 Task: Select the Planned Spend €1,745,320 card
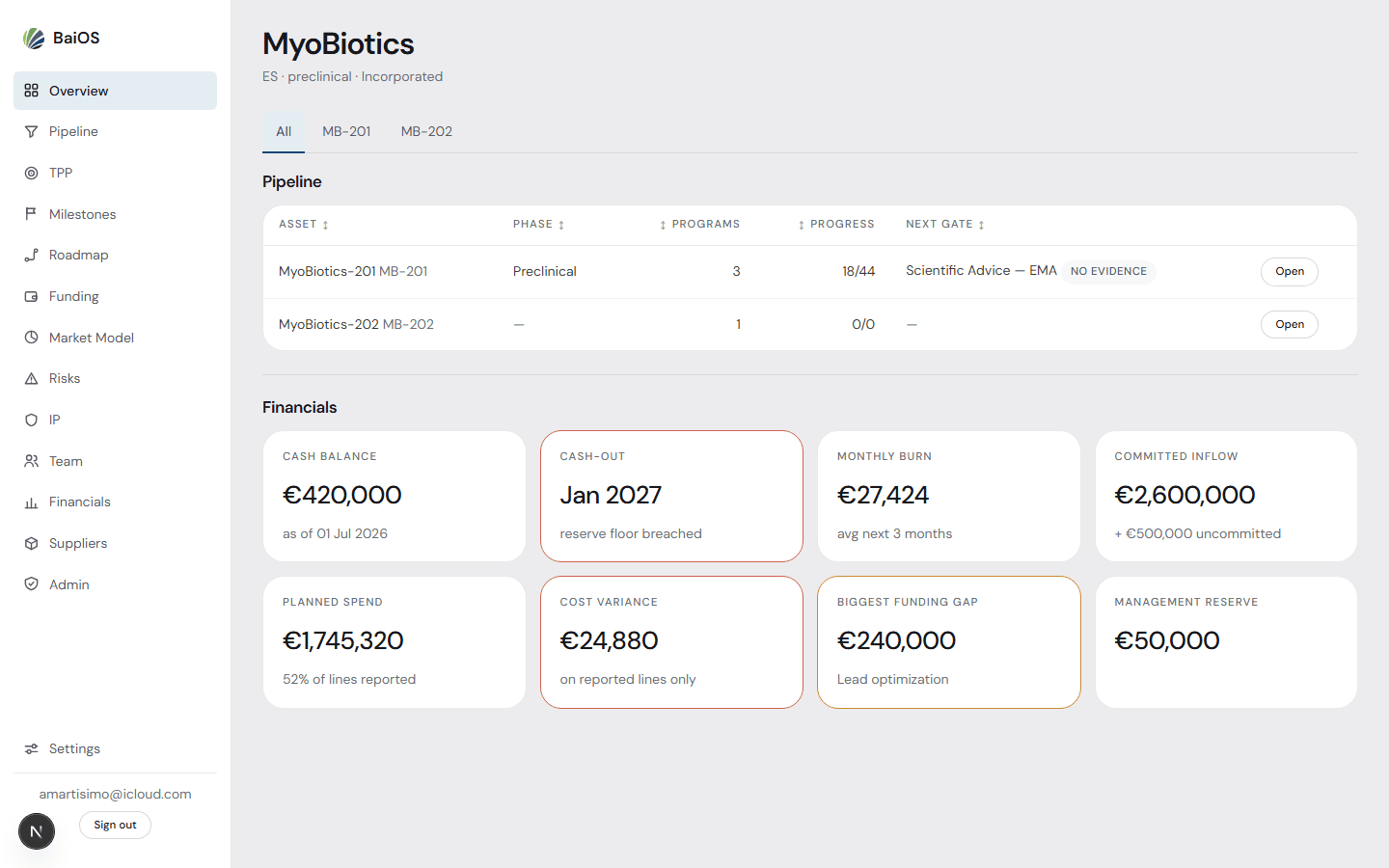(395, 642)
